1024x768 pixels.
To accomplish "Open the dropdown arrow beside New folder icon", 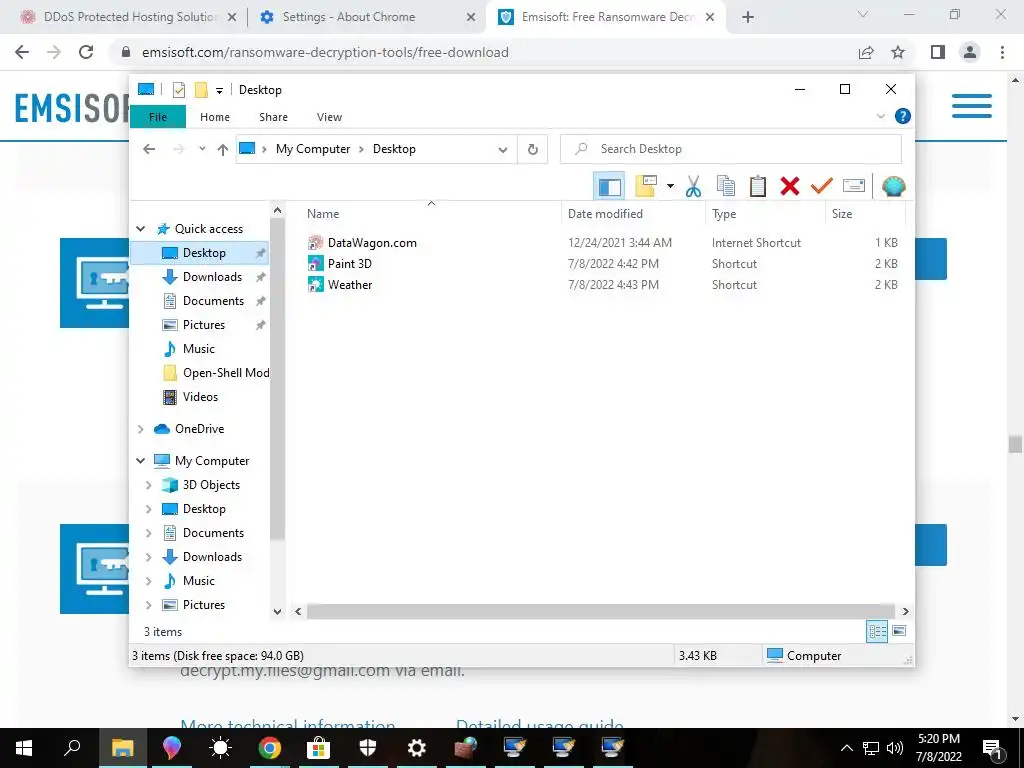I will click(670, 186).
